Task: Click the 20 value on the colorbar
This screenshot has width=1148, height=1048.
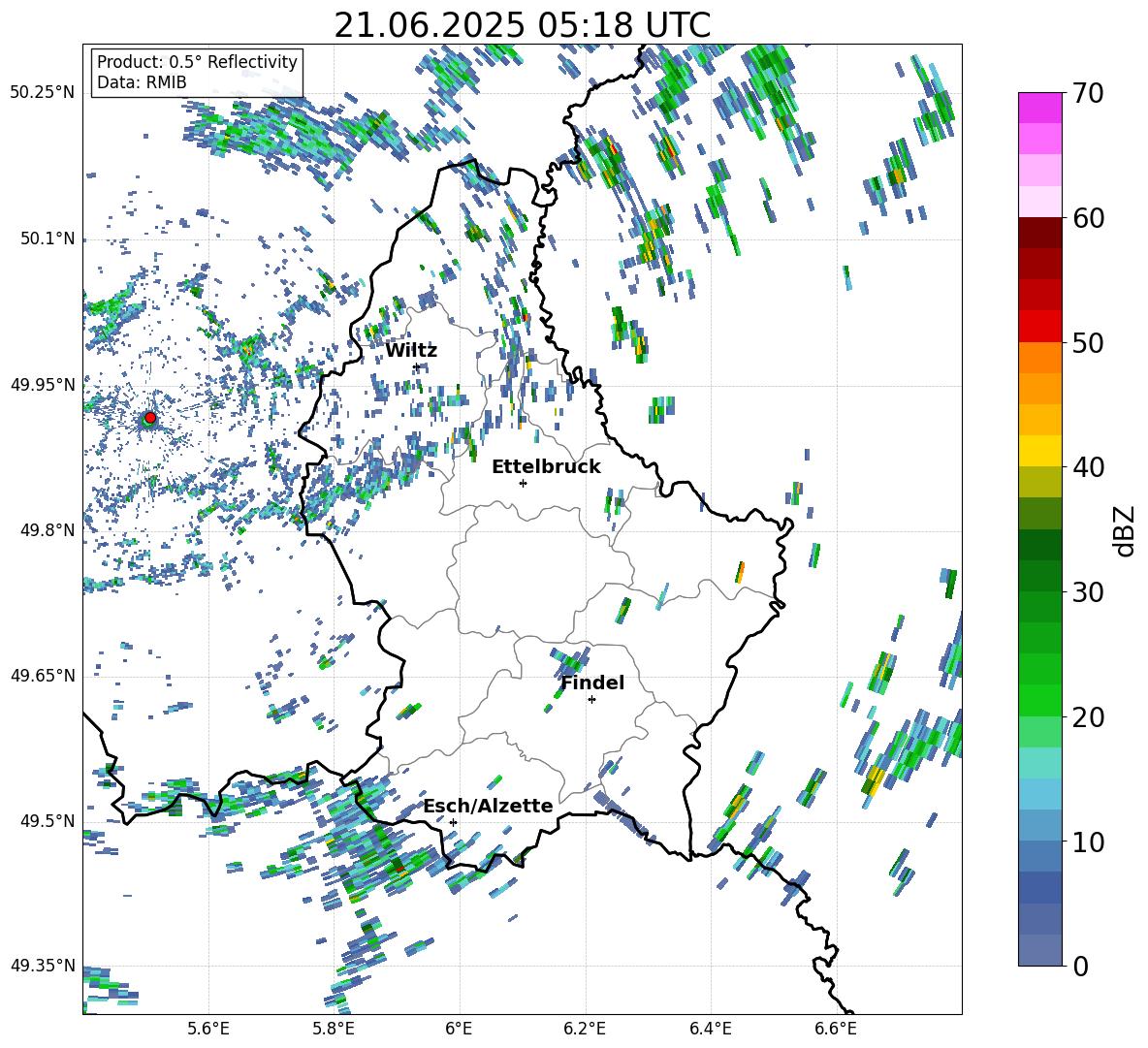Action: coord(1088,716)
